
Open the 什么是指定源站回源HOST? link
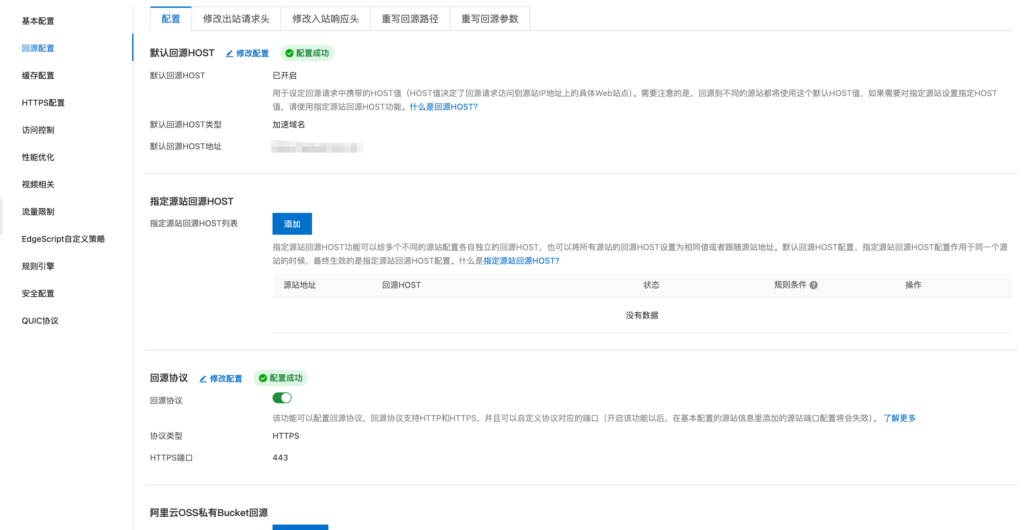[x=521, y=260]
